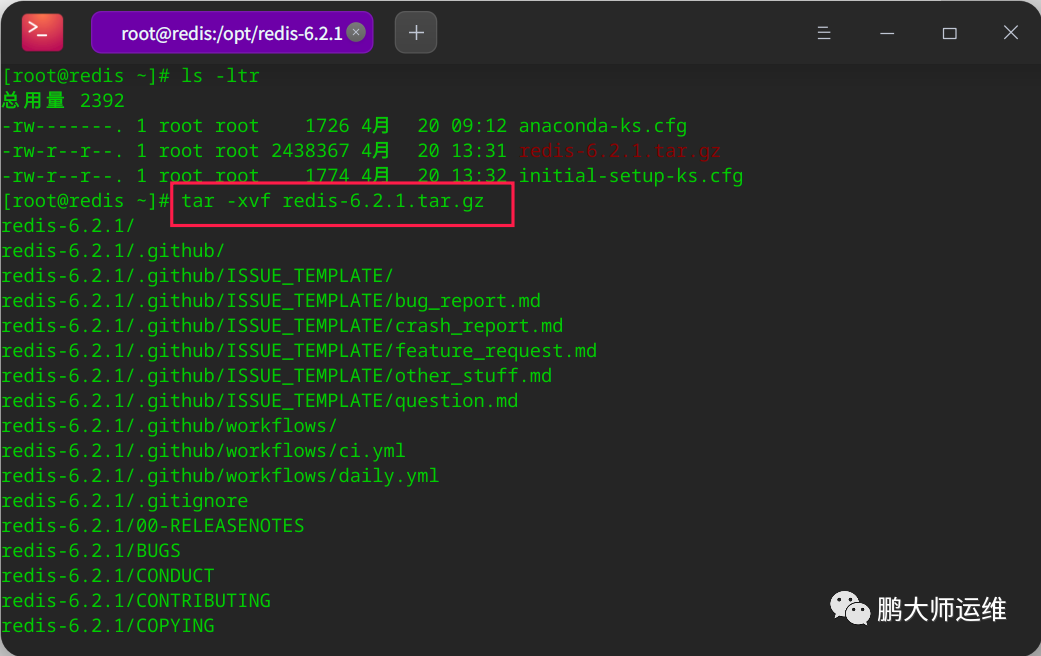Click the file name initial-setup-ks.cfg
The width and height of the screenshot is (1041, 656).
[631, 176]
